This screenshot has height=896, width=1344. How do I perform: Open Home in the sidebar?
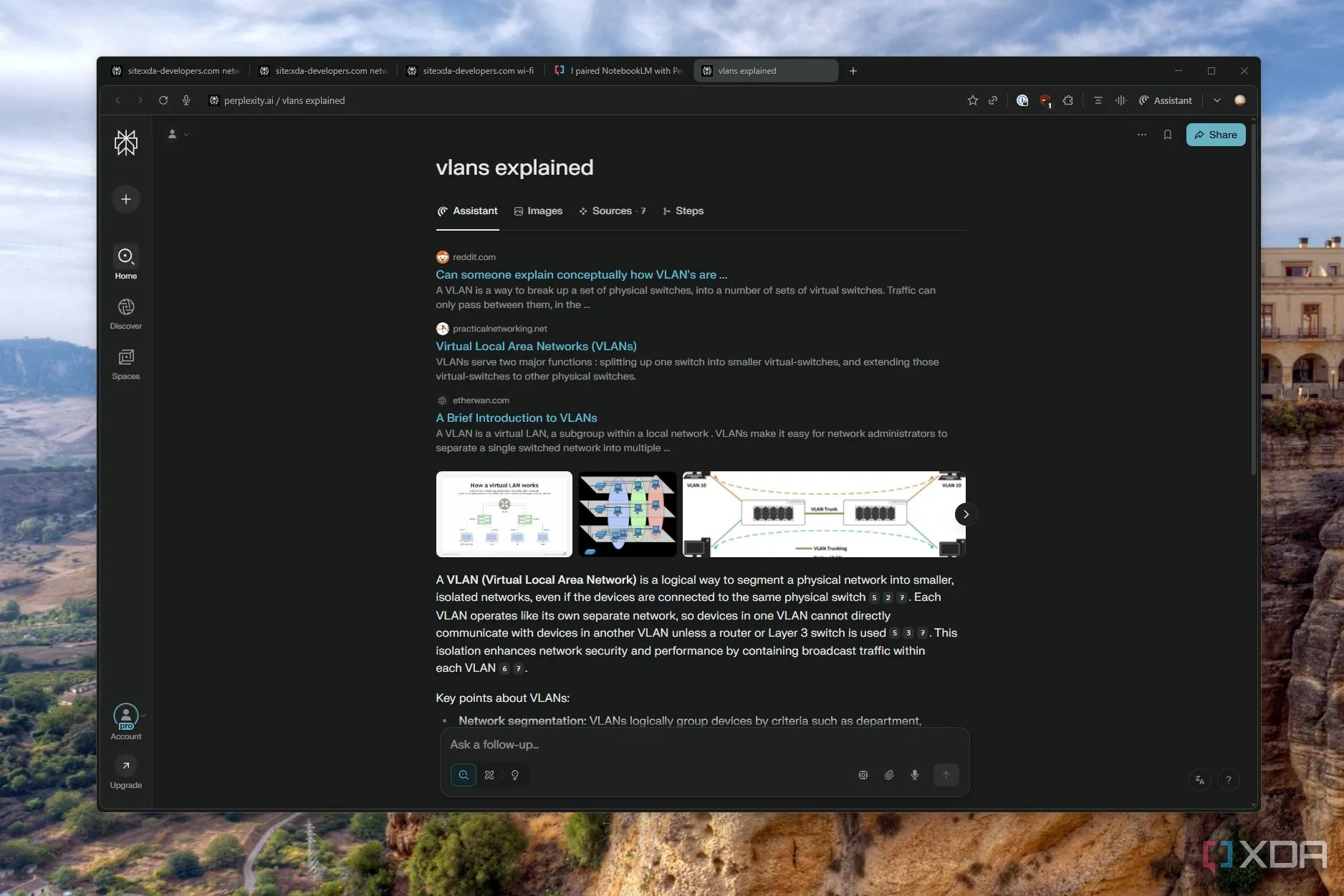[x=126, y=263]
